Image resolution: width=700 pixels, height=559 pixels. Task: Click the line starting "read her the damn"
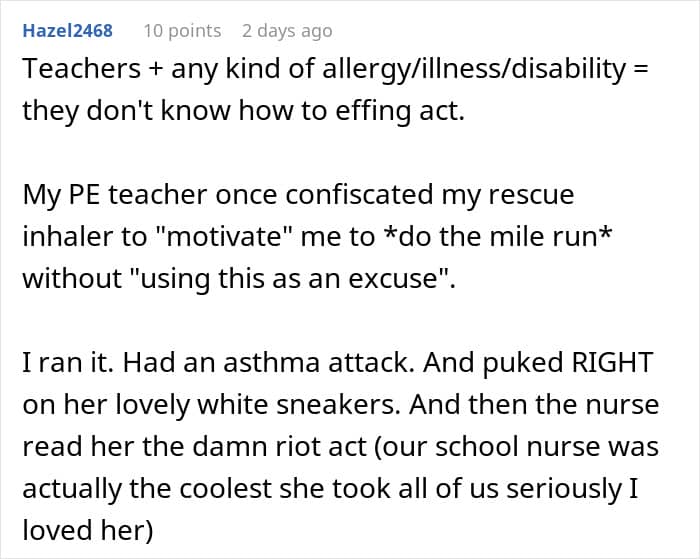point(340,446)
